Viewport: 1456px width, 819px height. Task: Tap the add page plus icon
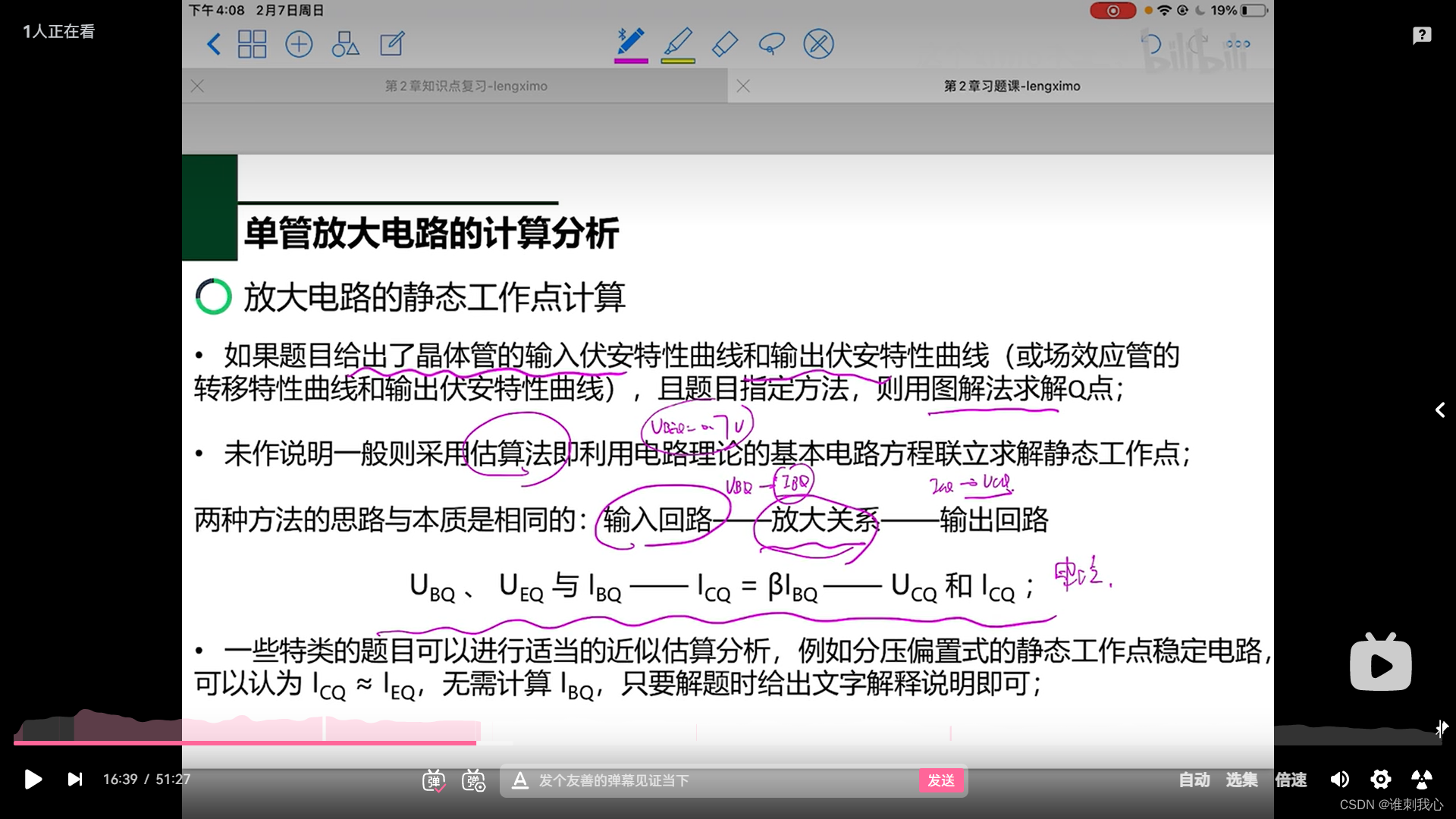coord(299,44)
